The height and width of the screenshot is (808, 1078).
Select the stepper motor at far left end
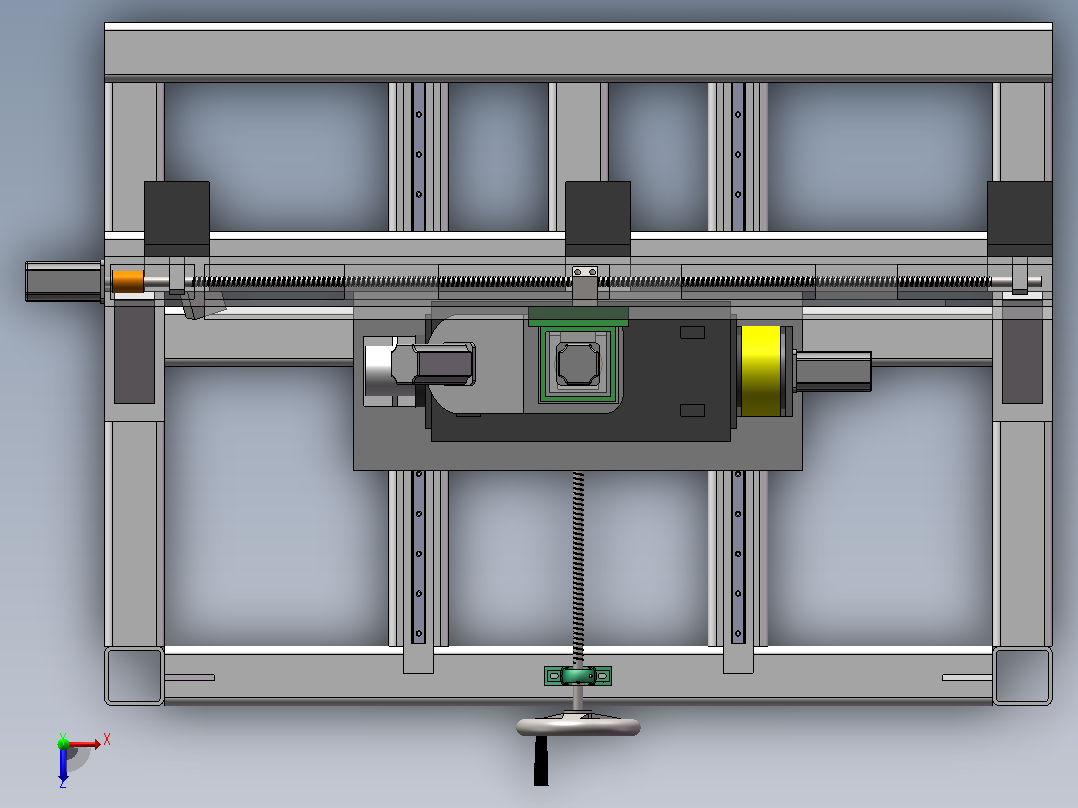(64, 281)
